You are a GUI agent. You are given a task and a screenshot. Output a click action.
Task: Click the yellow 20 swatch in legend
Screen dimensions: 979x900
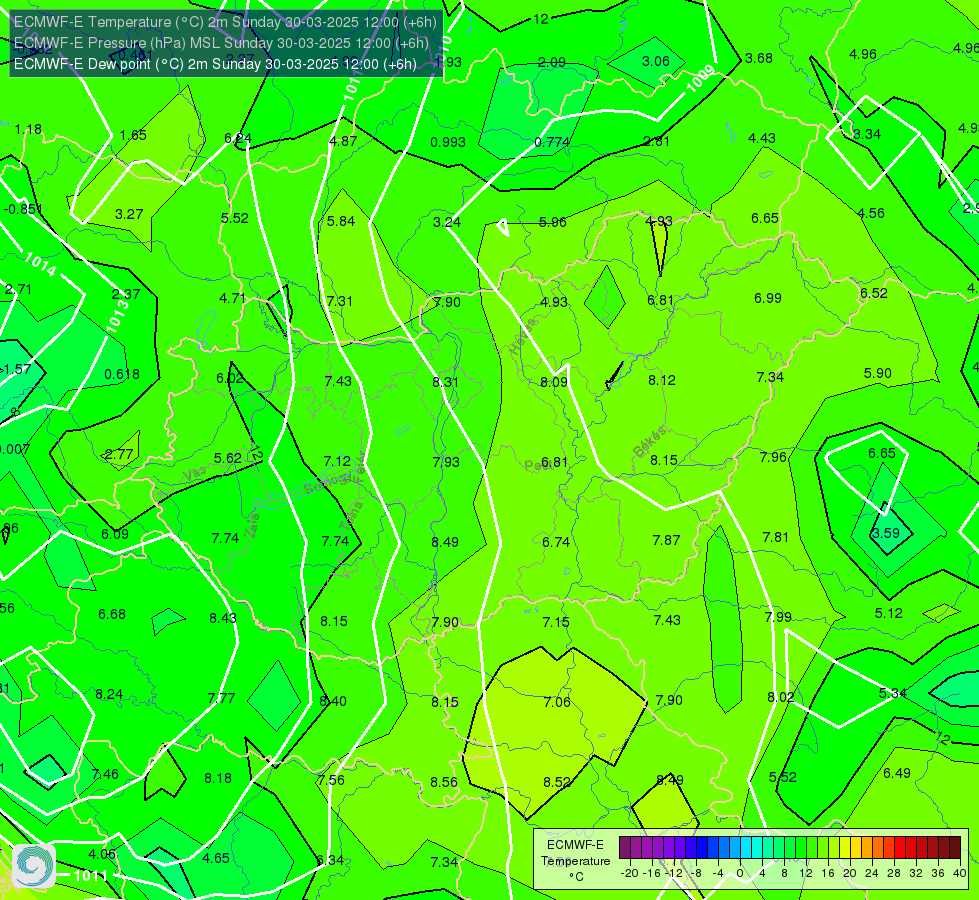[845, 849]
